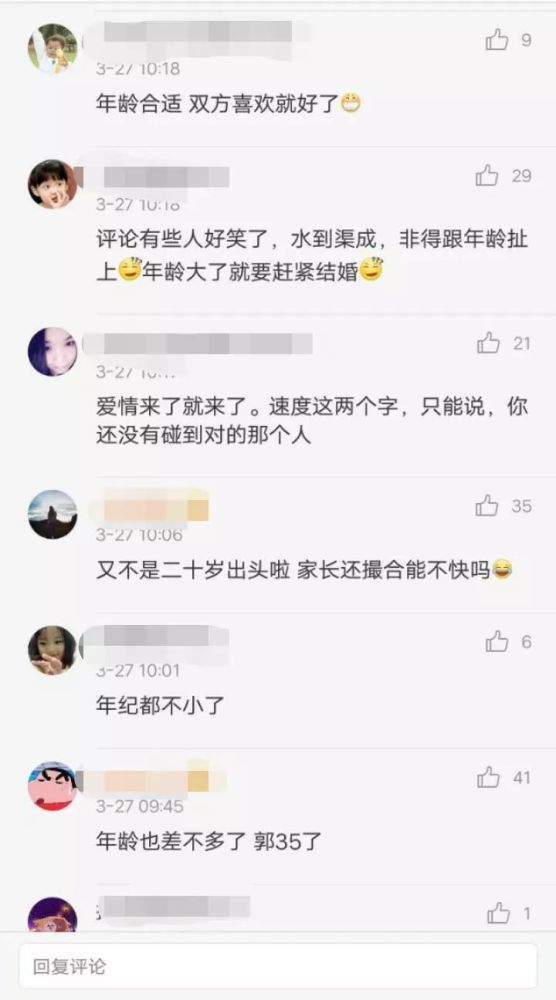Open avatar next to 年纪都不小了 comment

click(x=52, y=650)
